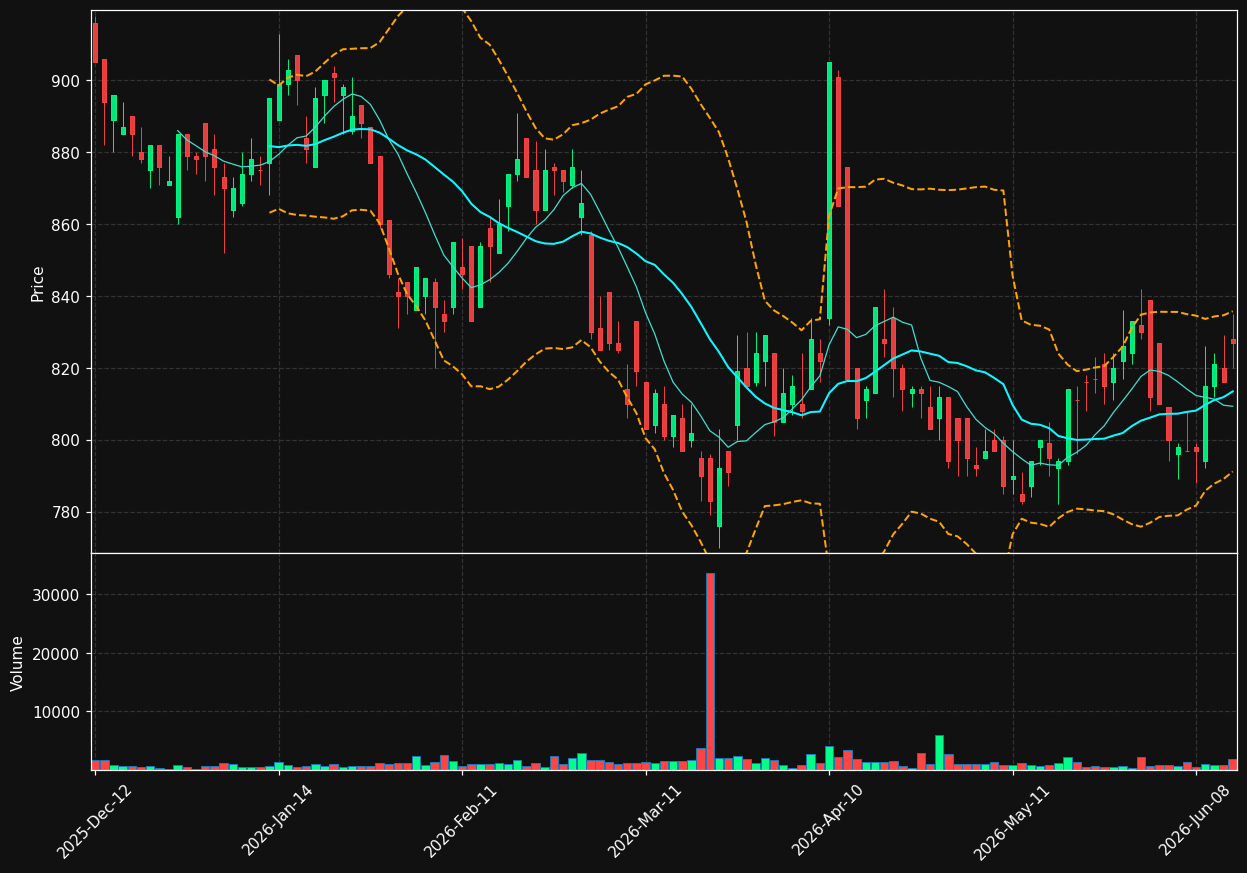The image size is (1247, 873).
Task: Click the 2026-Mar-11 date label
Action: click(x=645, y=821)
